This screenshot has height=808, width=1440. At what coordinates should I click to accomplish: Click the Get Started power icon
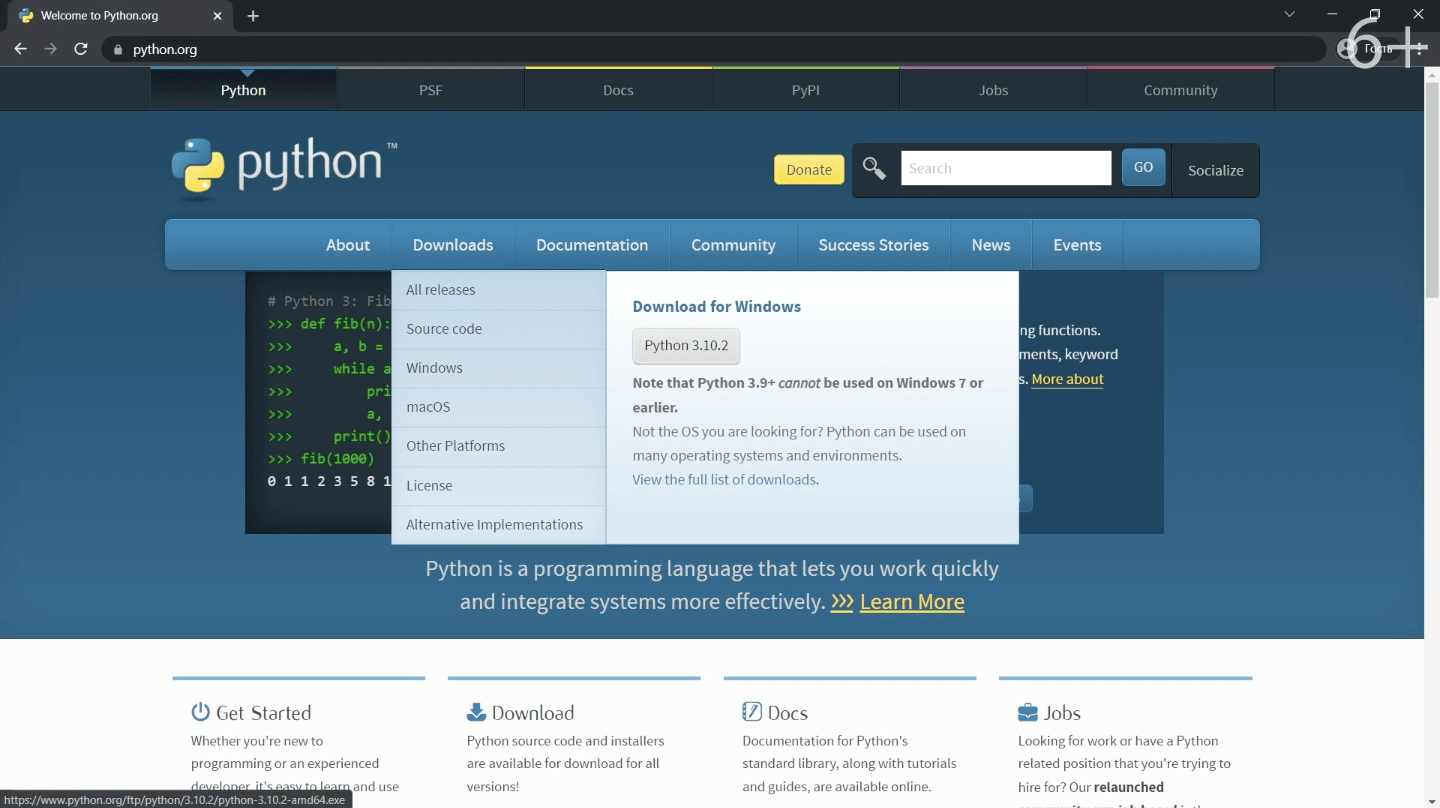pos(201,712)
